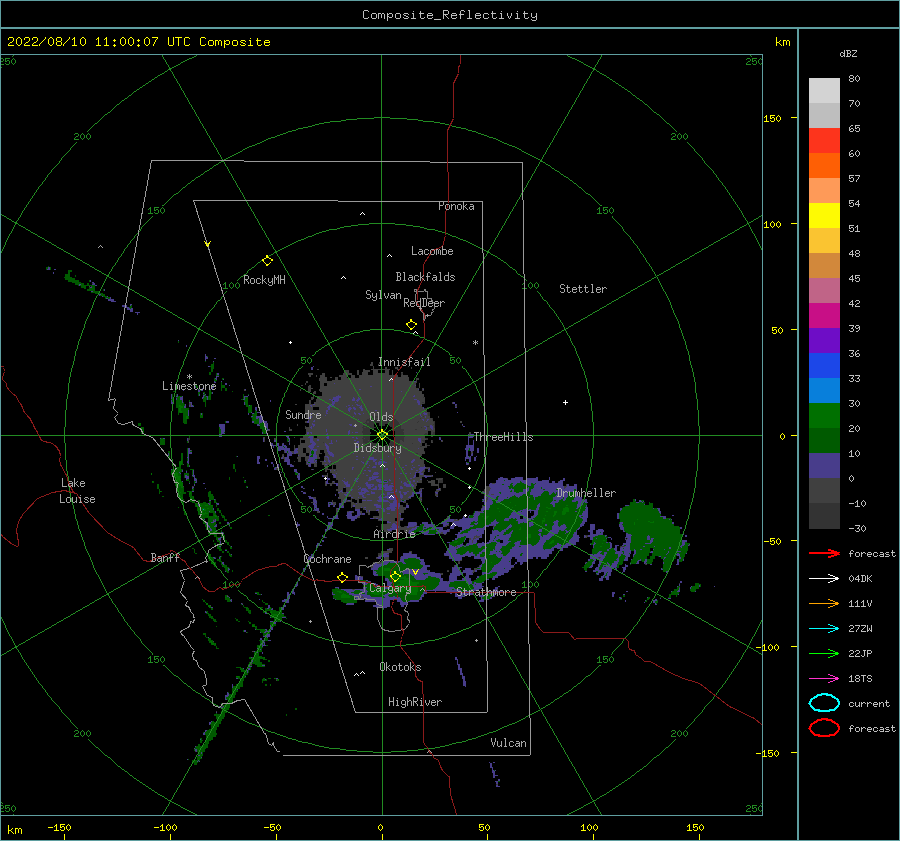The image size is (900, 841).
Task: Select the light blue 33–30 dBZ swatch
Action: [824, 391]
